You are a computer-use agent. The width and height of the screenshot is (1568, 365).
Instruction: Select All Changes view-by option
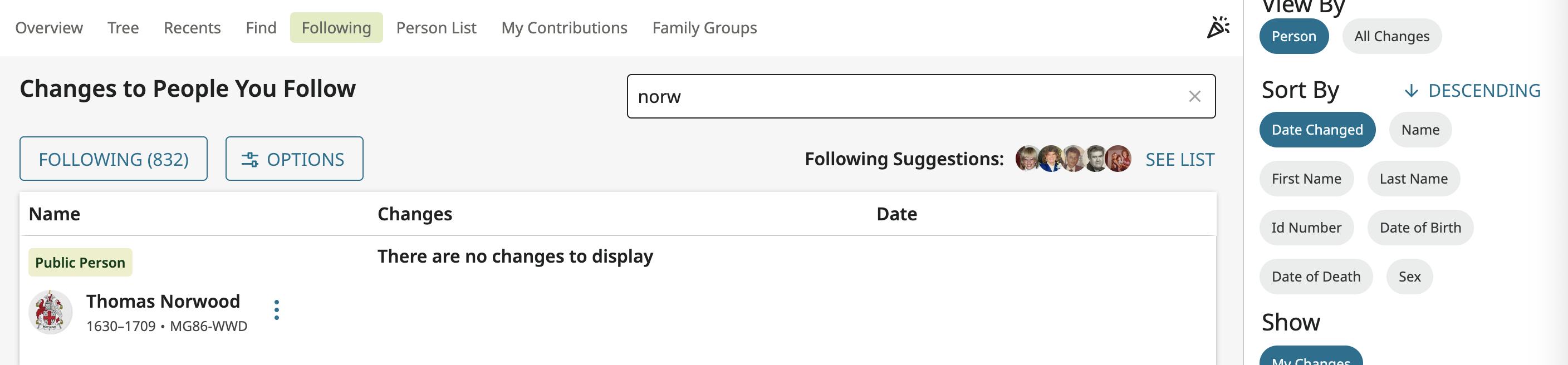pos(1391,37)
